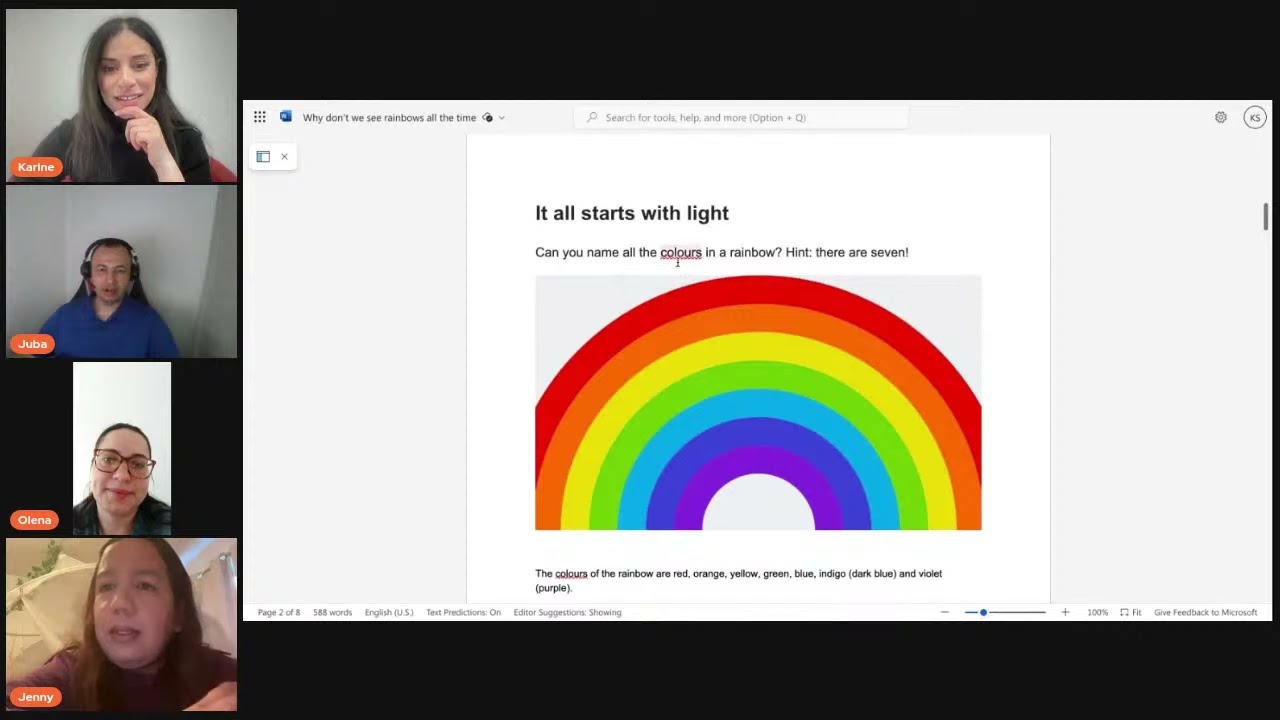Click the zoom in plus button

click(x=1065, y=612)
